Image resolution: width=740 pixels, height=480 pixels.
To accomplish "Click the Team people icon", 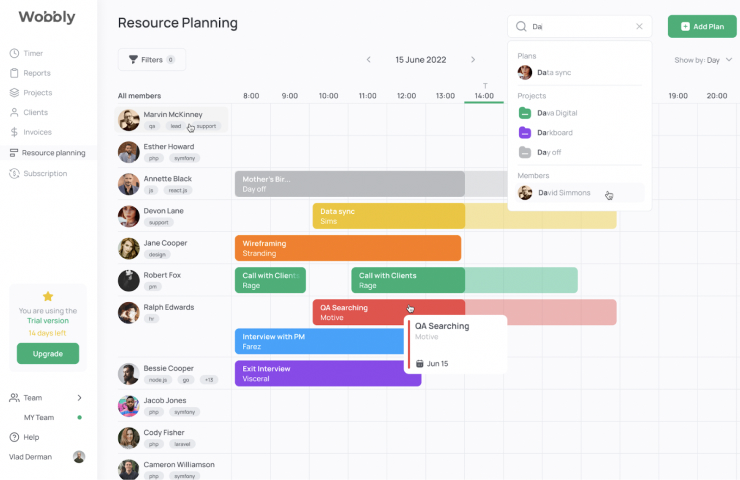I will [15, 398].
